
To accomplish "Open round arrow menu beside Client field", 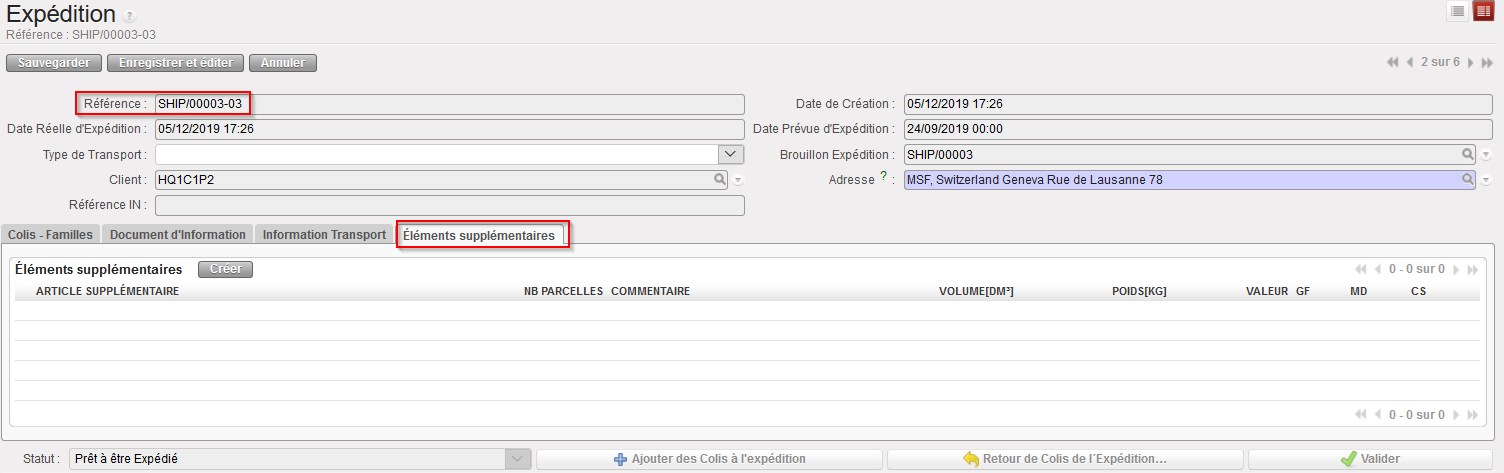I will (738, 180).
